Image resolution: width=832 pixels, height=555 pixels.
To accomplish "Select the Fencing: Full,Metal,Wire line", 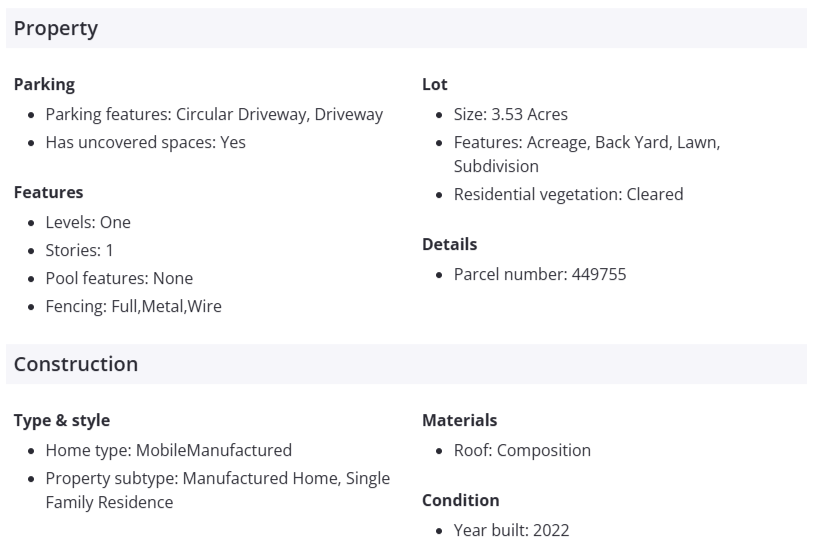I will pos(133,306).
